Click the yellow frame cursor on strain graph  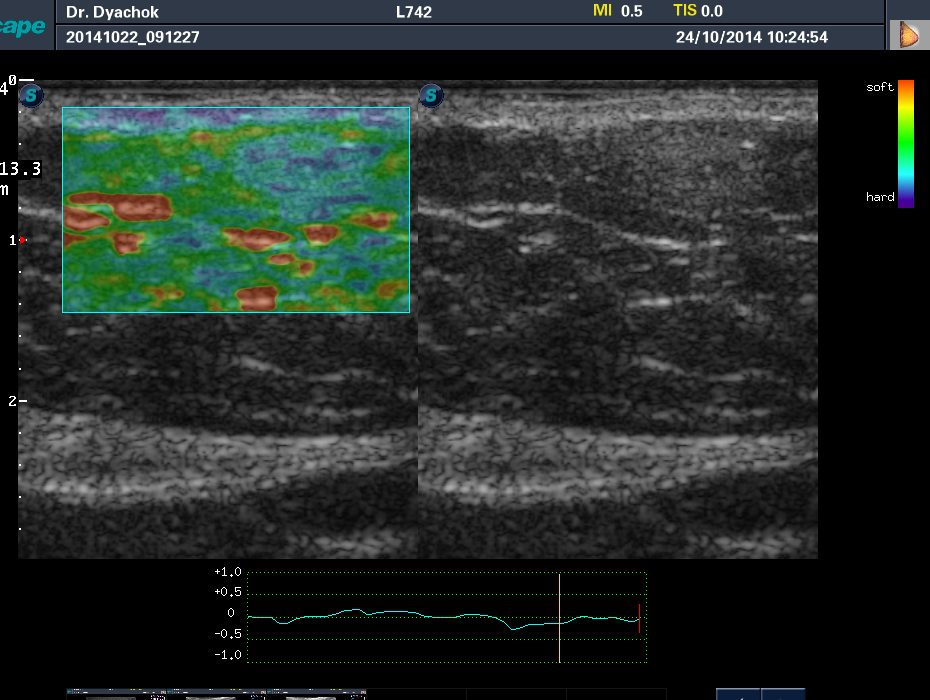(x=559, y=618)
